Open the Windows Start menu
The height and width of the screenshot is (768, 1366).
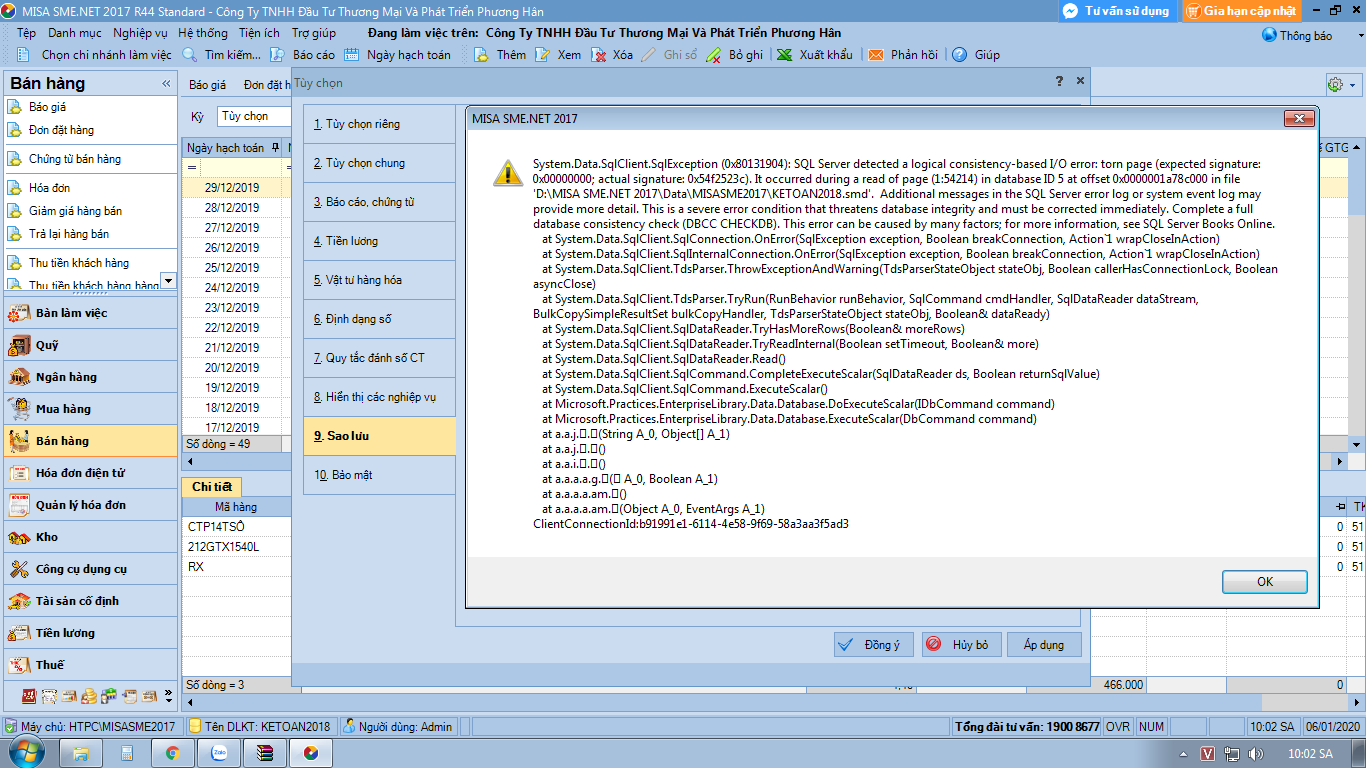click(x=27, y=752)
